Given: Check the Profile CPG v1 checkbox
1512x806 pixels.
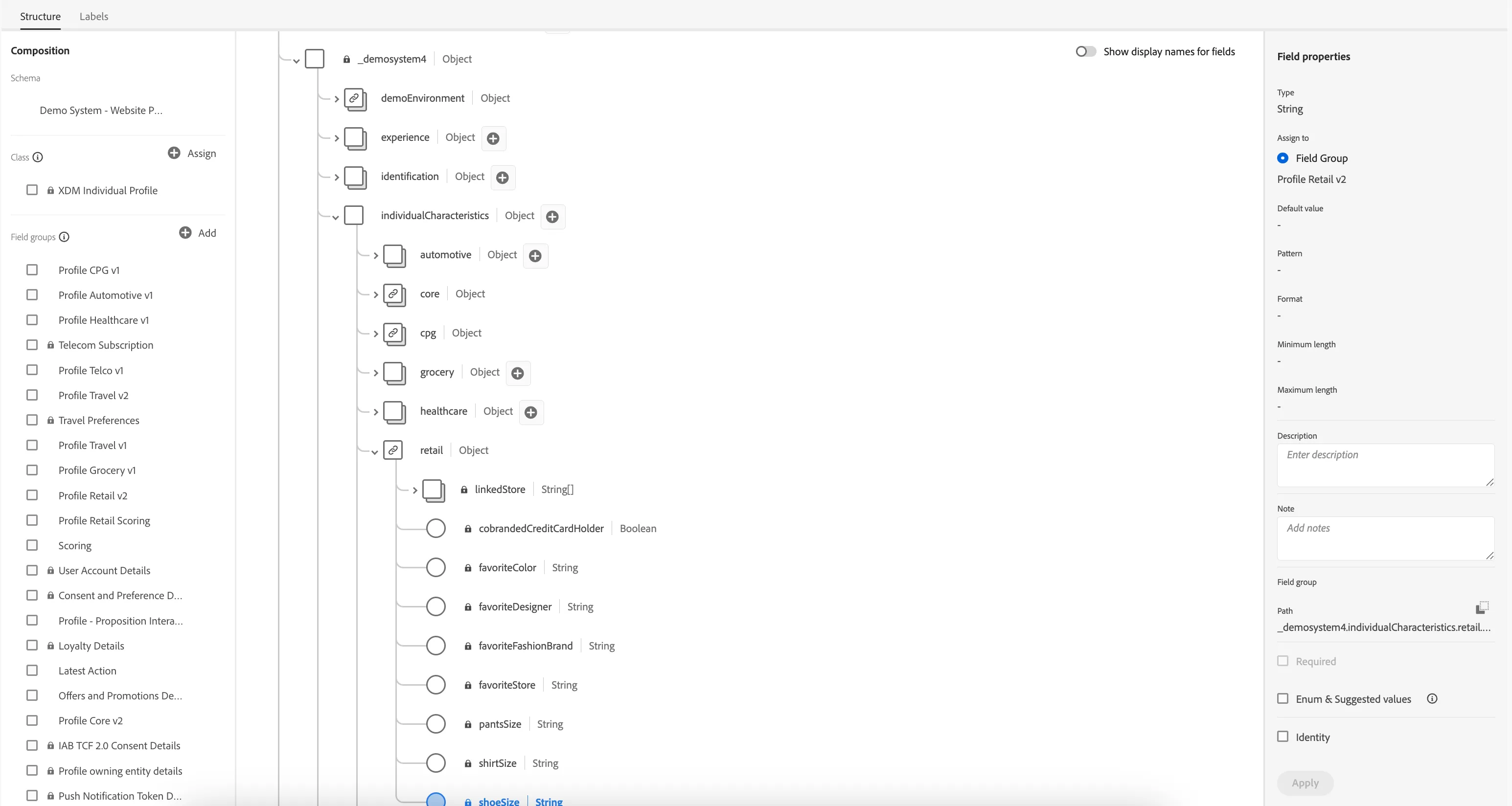Looking at the screenshot, I should pyautogui.click(x=32, y=270).
